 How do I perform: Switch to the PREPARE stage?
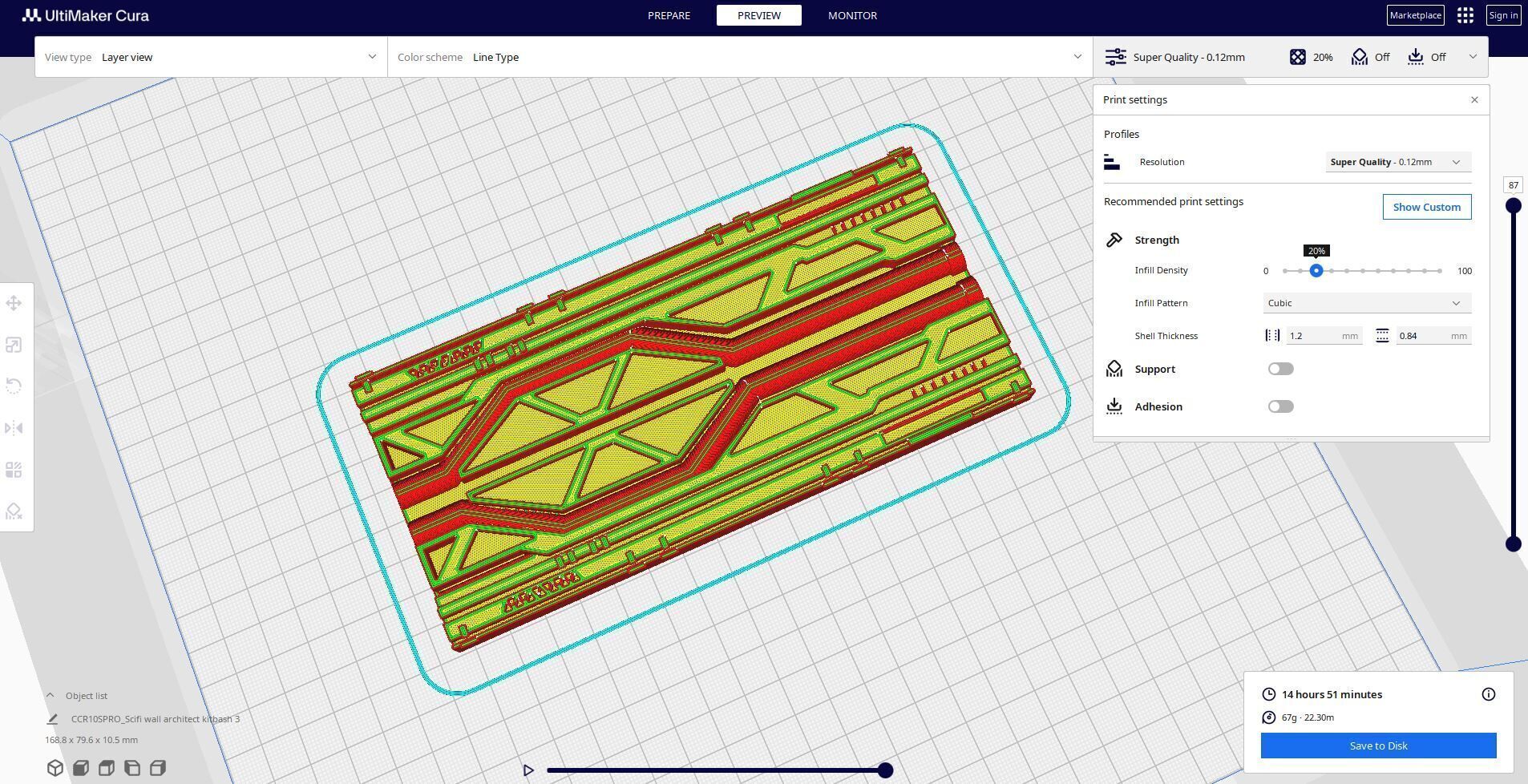coord(669,15)
